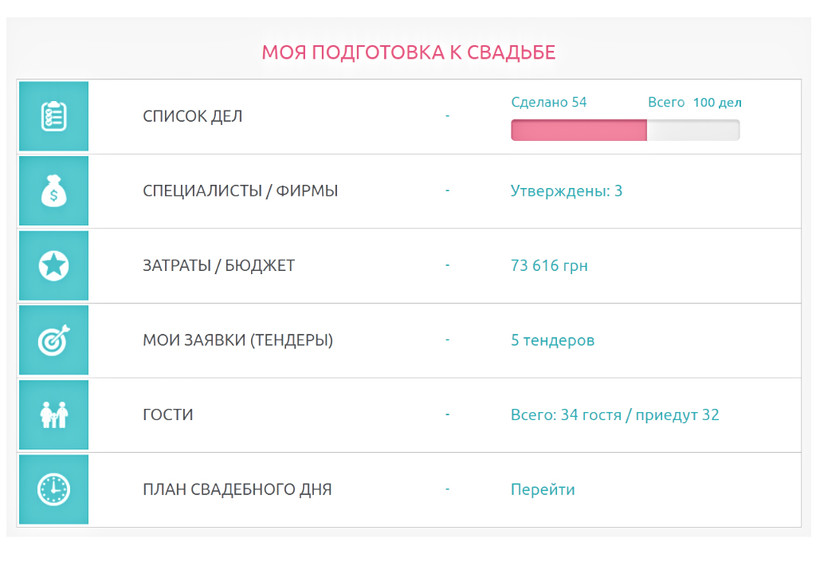Click the Сделано 54 link

(x=549, y=102)
